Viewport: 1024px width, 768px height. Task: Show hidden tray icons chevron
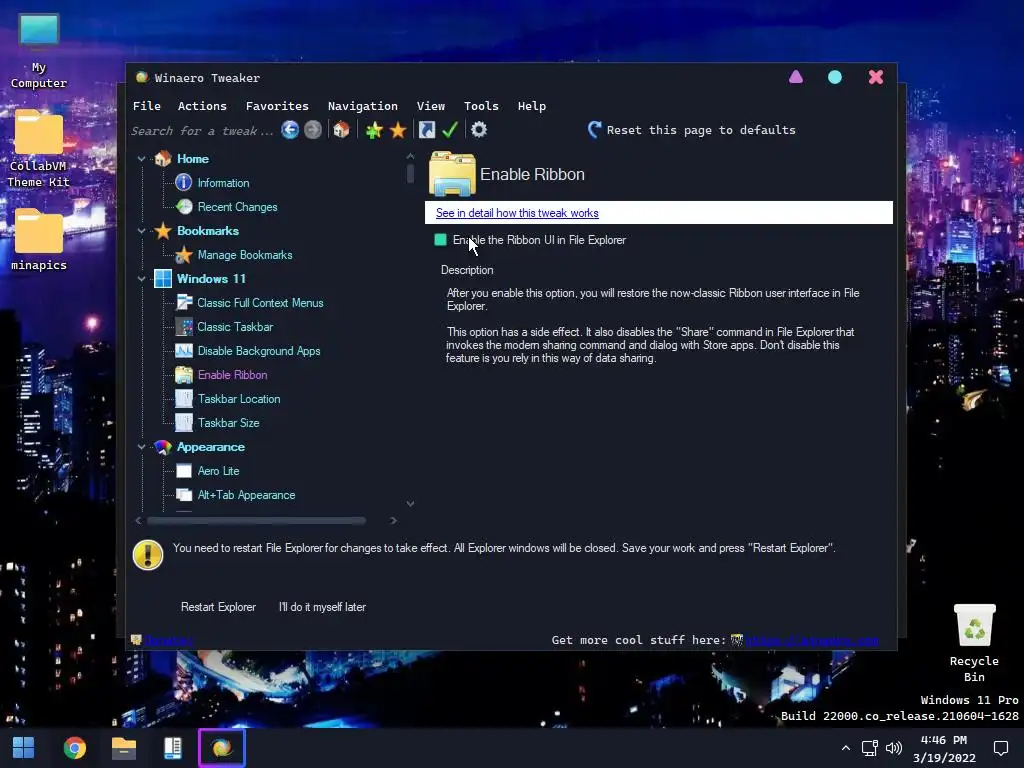point(846,748)
